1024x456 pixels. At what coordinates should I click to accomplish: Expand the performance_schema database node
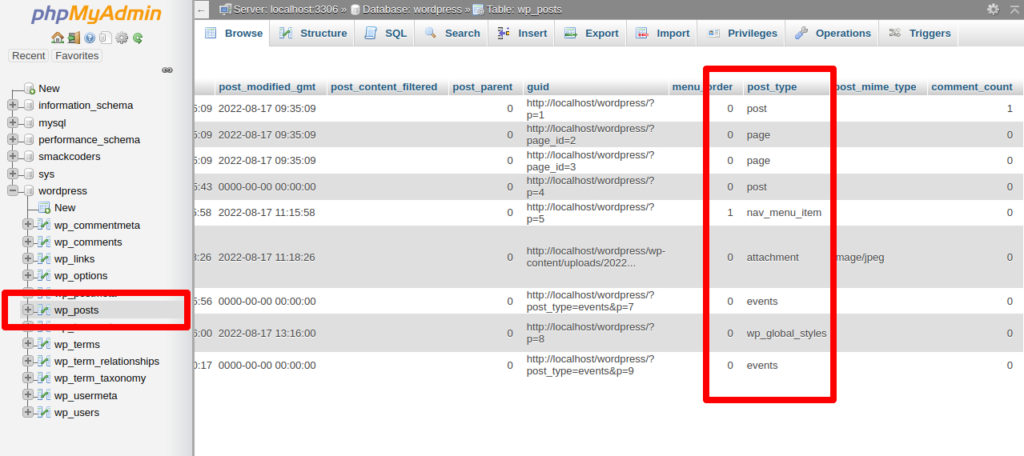(x=12, y=140)
